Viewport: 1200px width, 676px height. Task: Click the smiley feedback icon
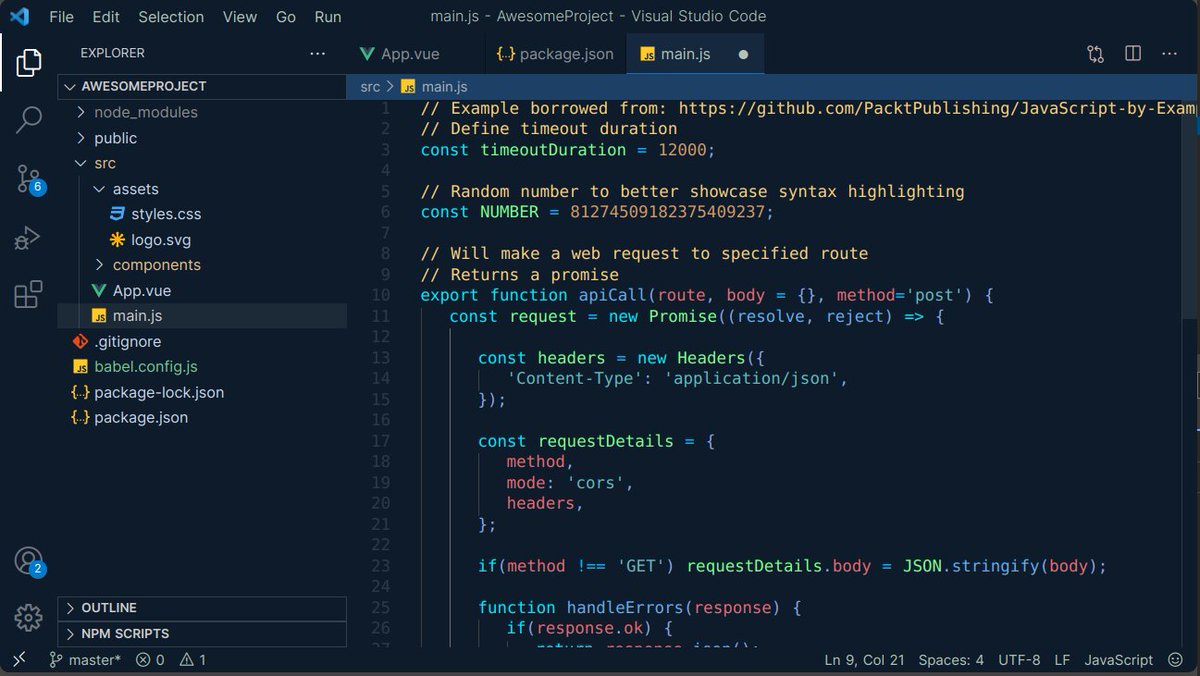click(1173, 660)
